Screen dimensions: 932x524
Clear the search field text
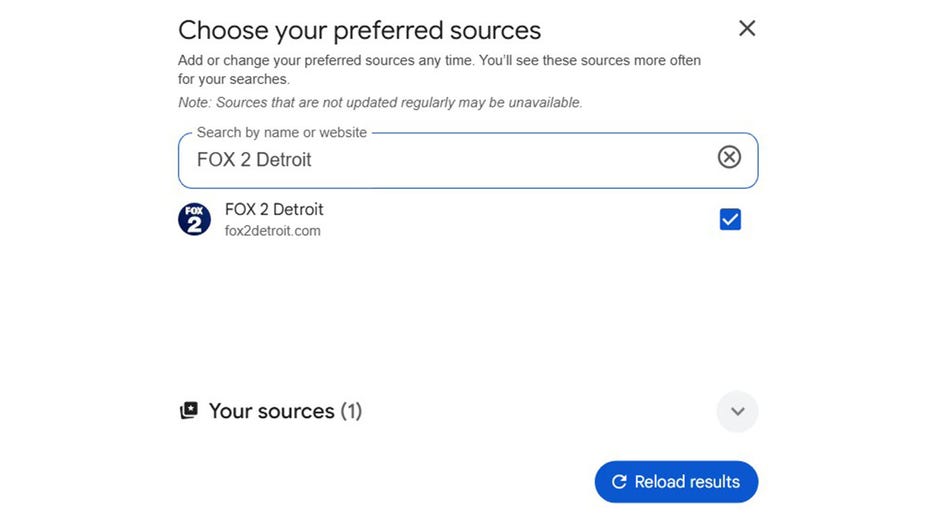(x=730, y=157)
